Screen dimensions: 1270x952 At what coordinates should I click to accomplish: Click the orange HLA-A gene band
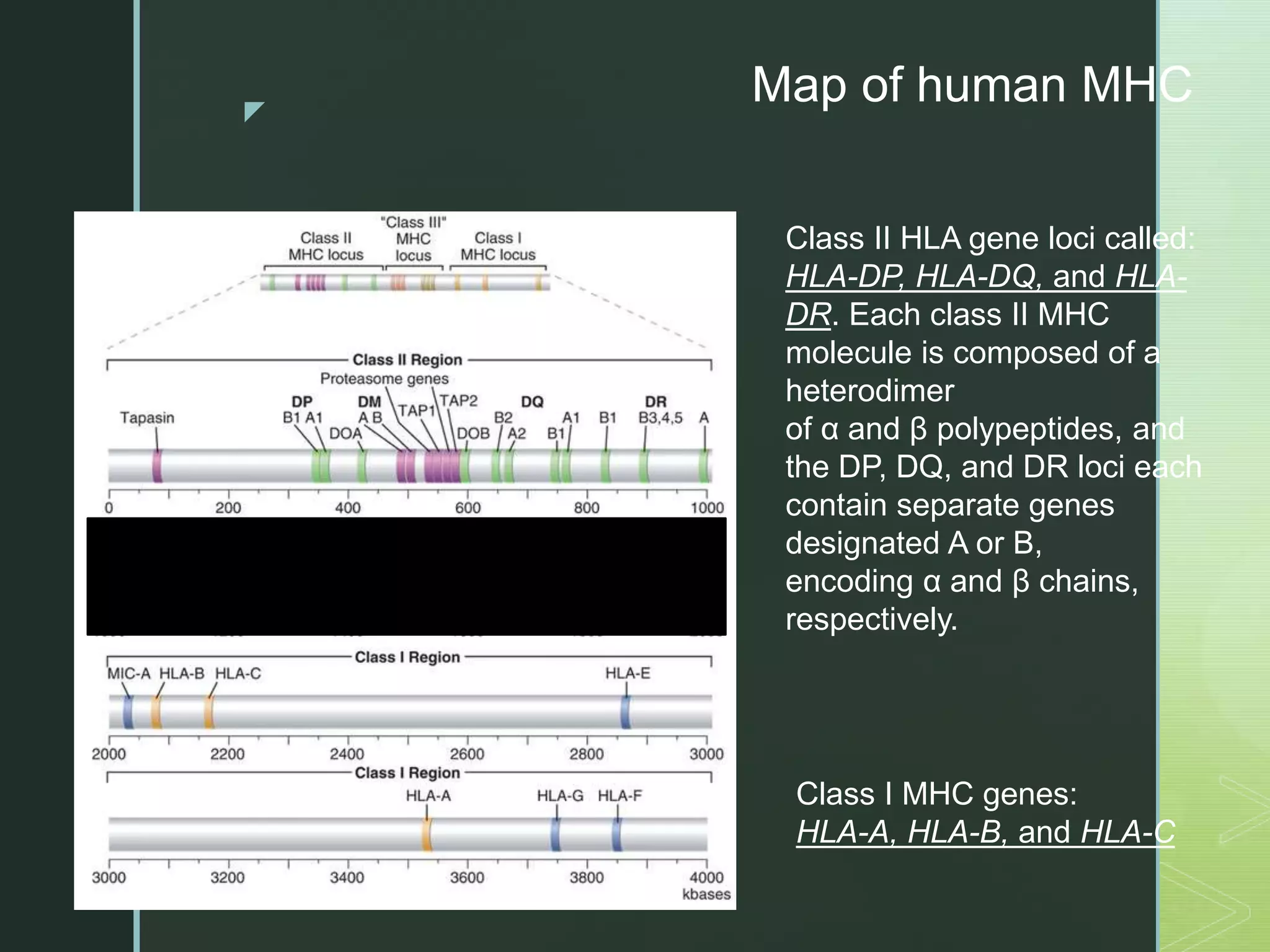(x=427, y=834)
